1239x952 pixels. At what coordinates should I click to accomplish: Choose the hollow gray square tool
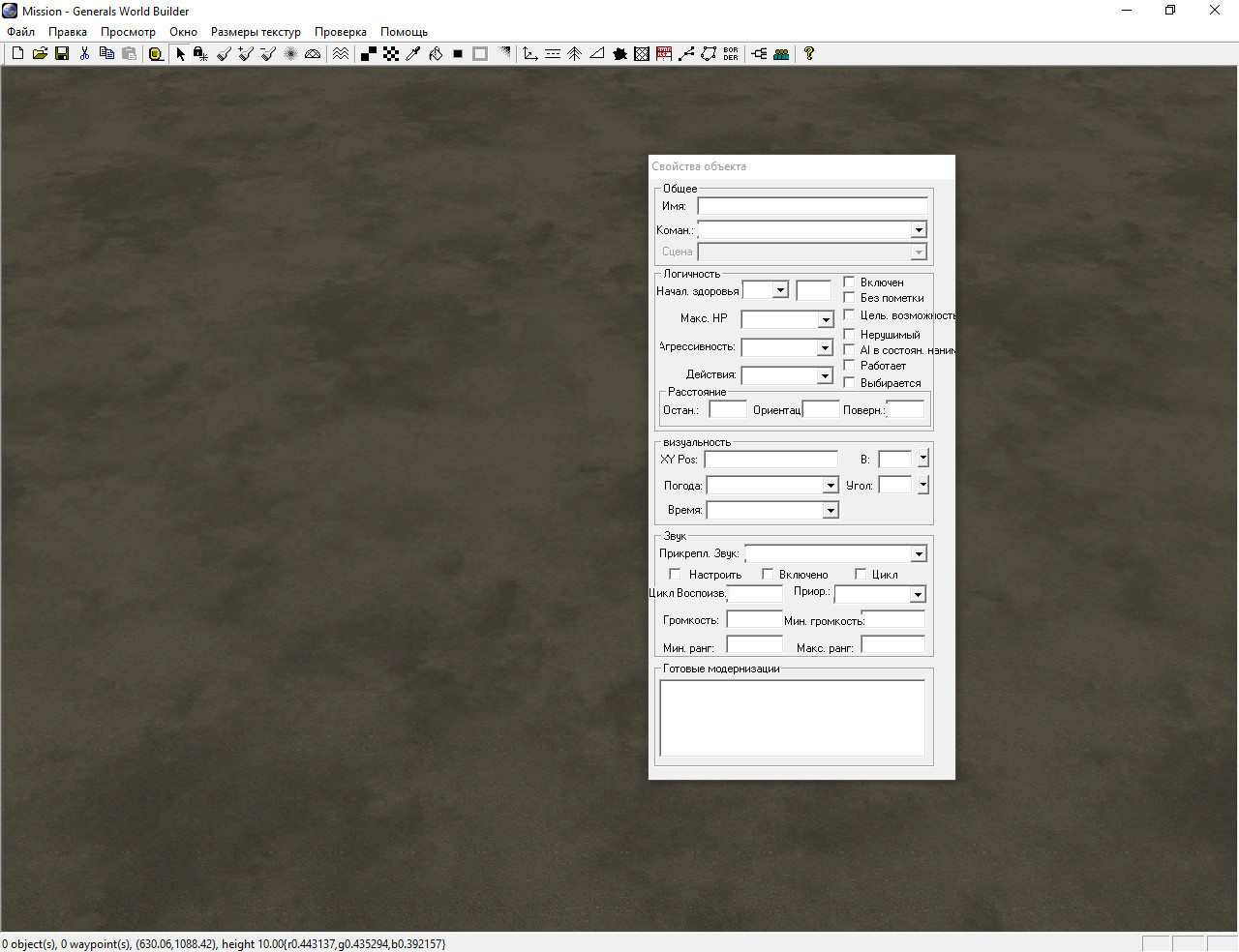pyautogui.click(x=480, y=54)
